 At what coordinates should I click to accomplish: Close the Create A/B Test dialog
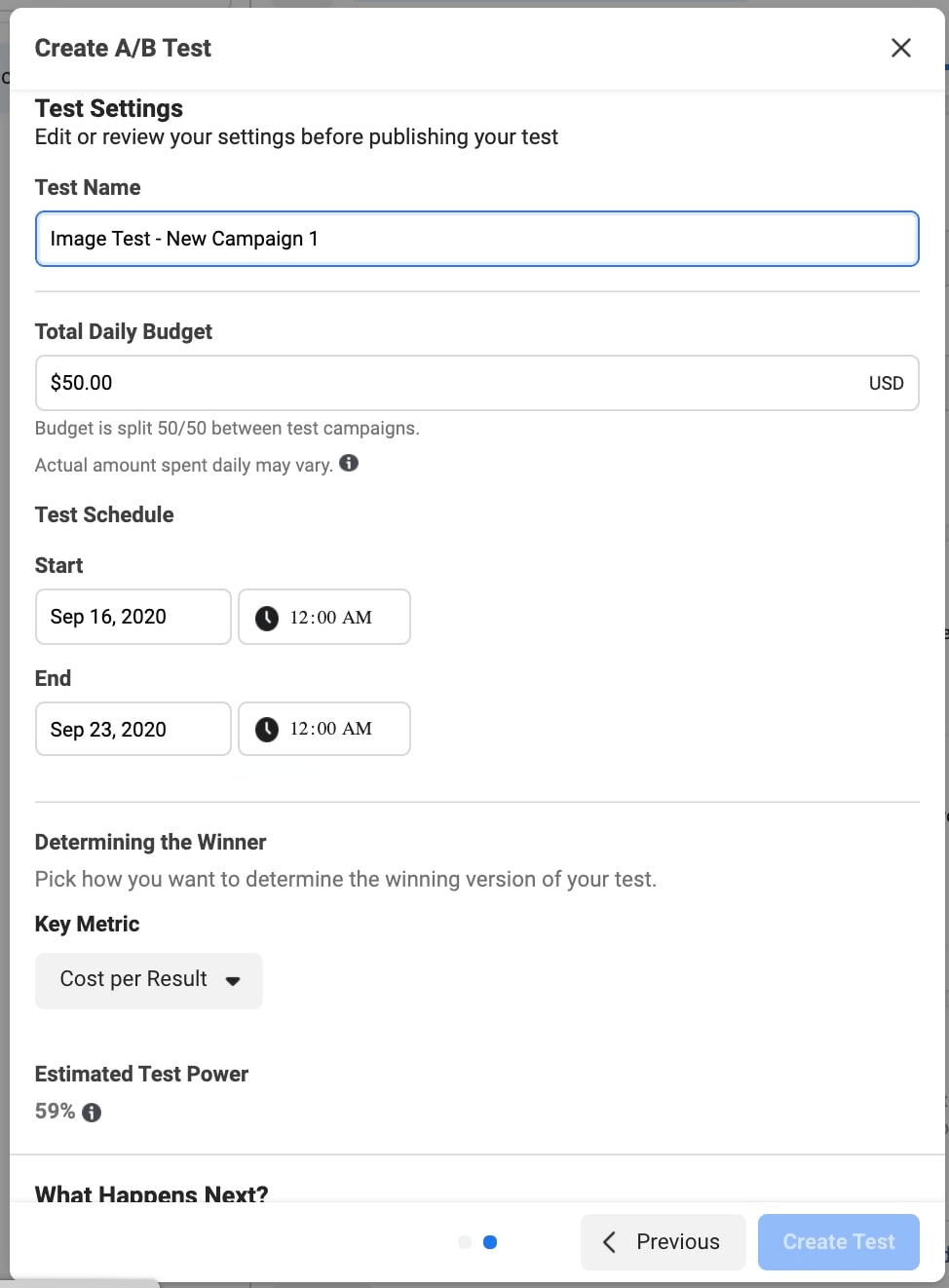(900, 48)
